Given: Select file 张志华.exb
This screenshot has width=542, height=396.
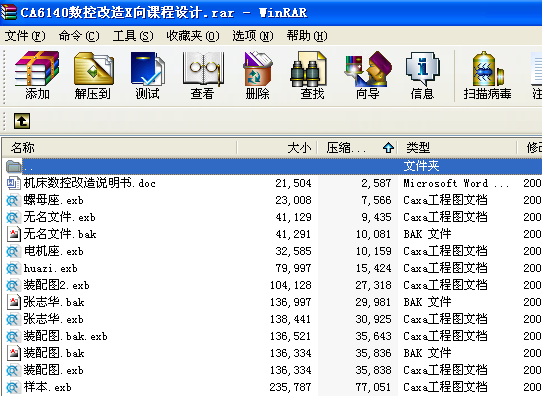Looking at the screenshot, I should [54, 319].
